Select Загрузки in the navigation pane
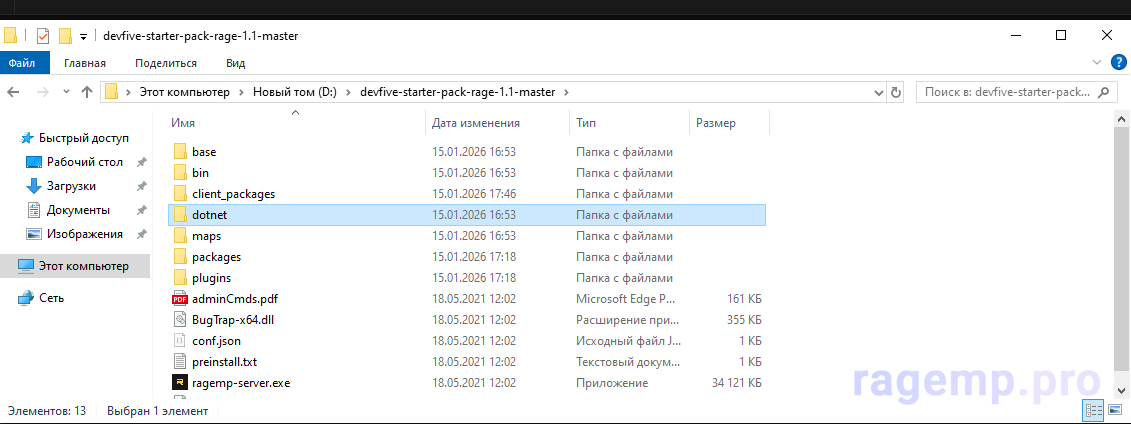The width and height of the screenshot is (1131, 424). [71, 186]
